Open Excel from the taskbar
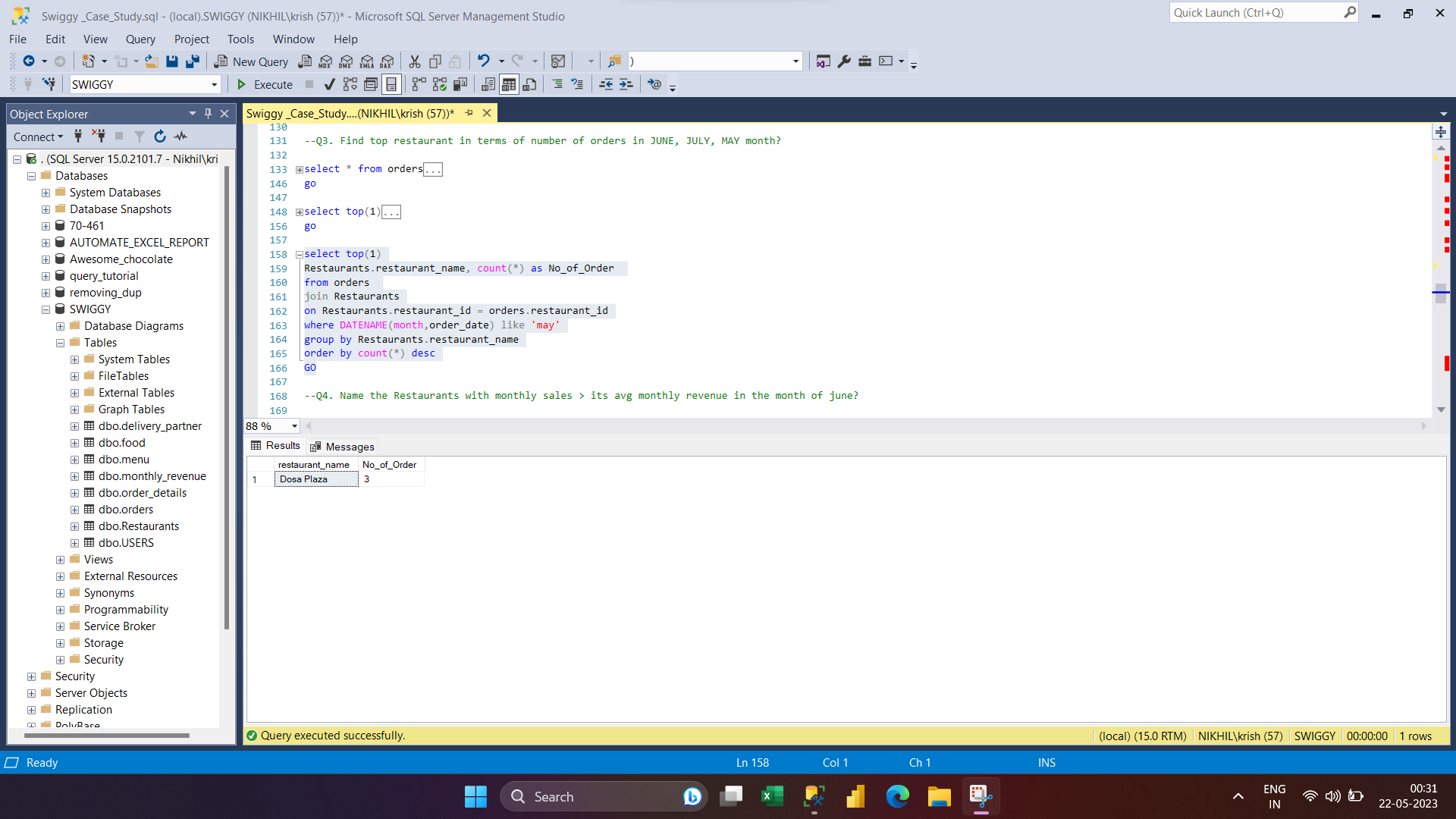The height and width of the screenshot is (819, 1456). click(x=772, y=796)
